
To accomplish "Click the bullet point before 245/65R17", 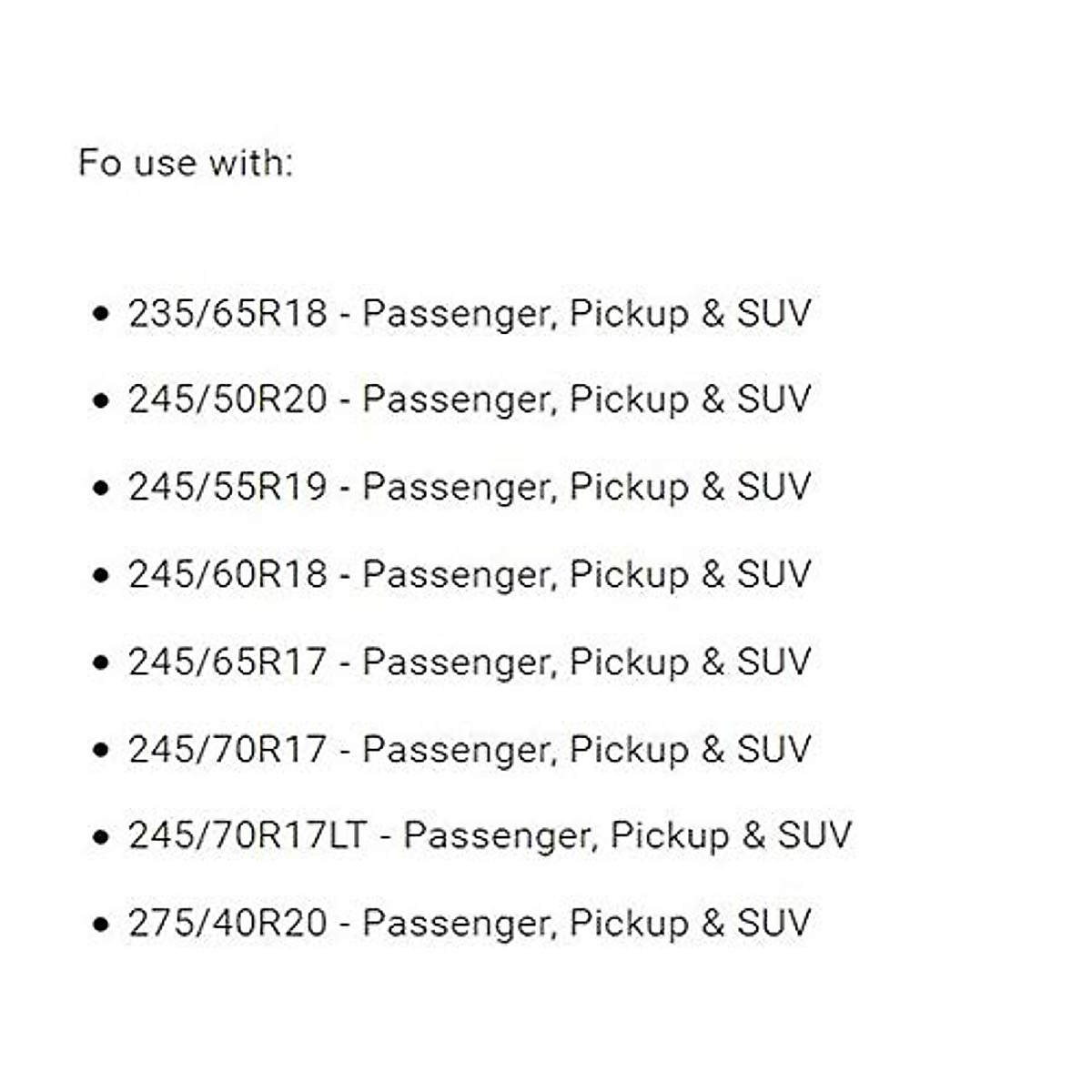I will click(101, 663).
